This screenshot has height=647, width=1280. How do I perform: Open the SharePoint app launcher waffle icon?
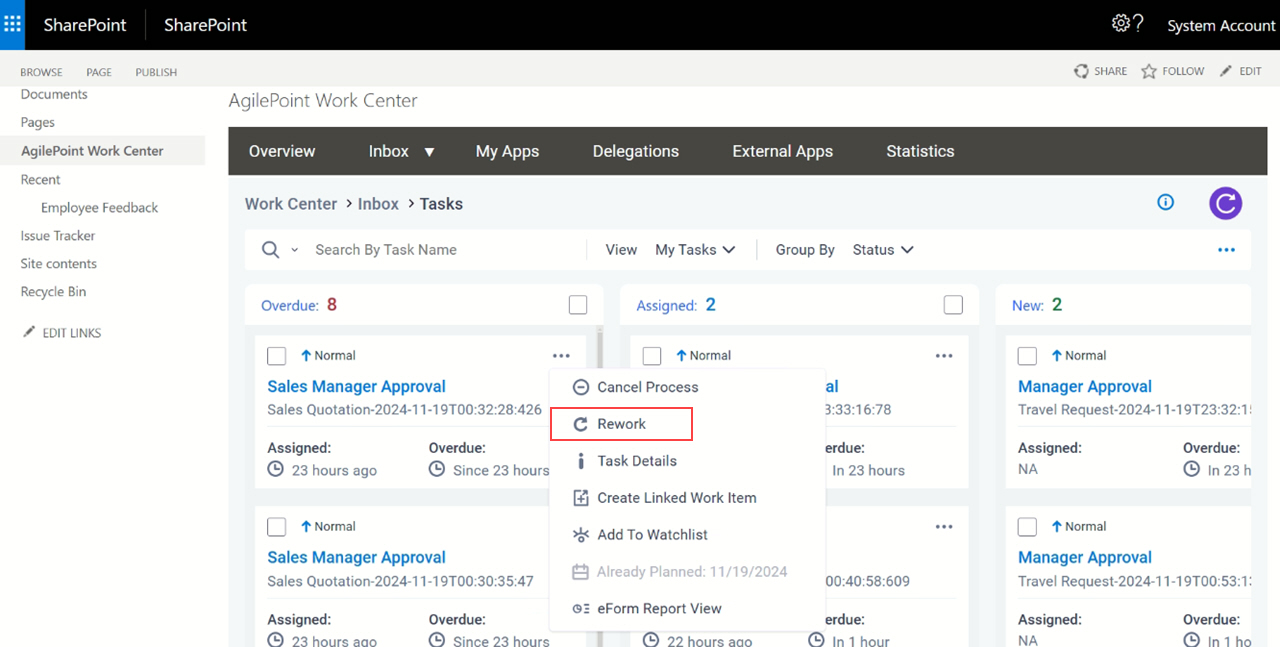[13, 25]
